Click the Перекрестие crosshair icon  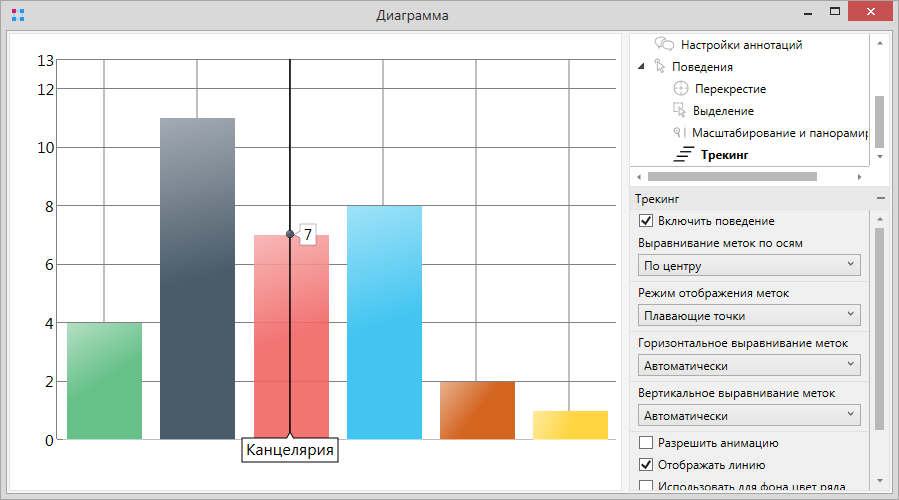pyautogui.click(x=681, y=89)
